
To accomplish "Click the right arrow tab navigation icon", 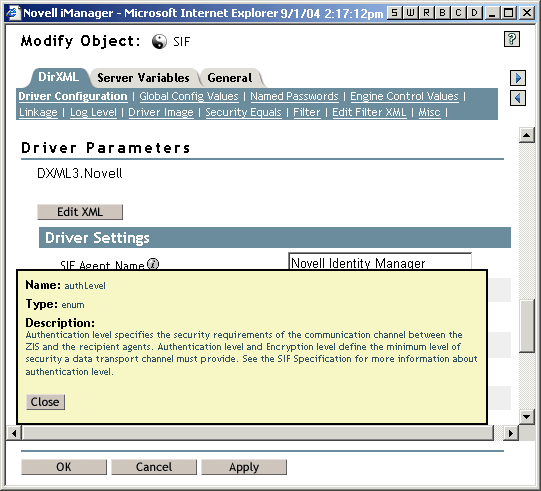I will tap(518, 78).
